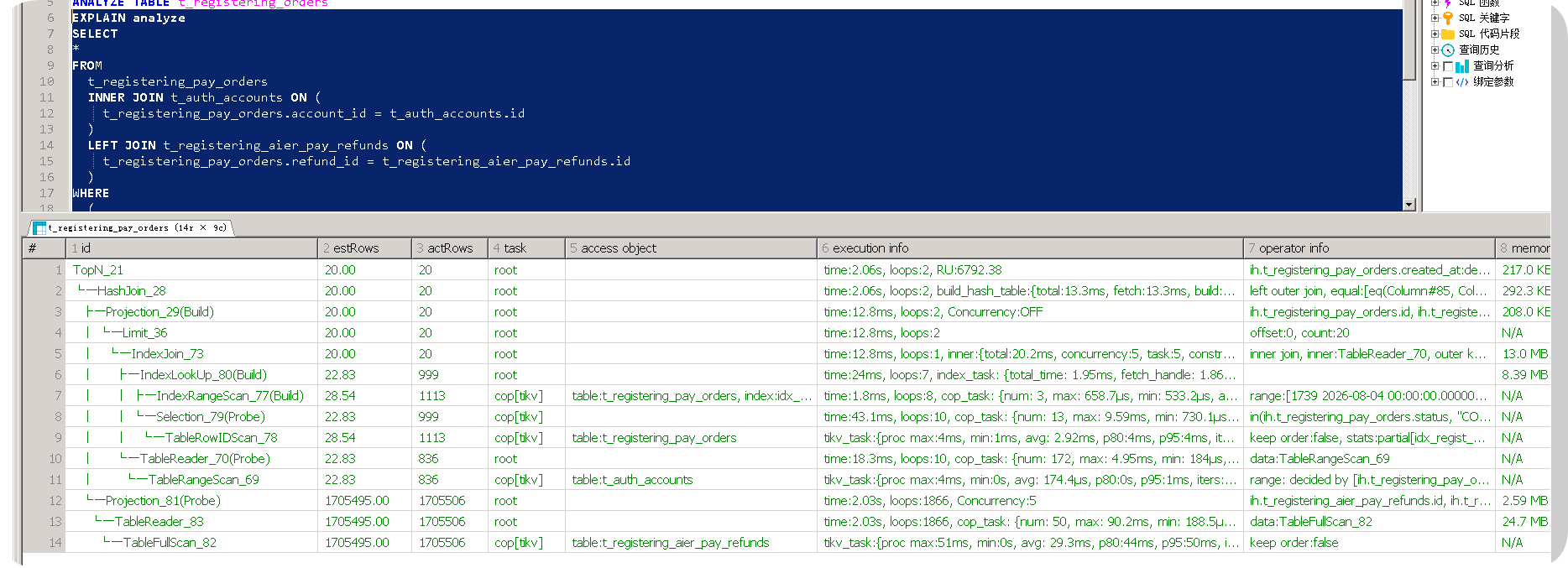
Task: Click the code brackets icon beside 绑定参数
Action: click(x=1462, y=82)
